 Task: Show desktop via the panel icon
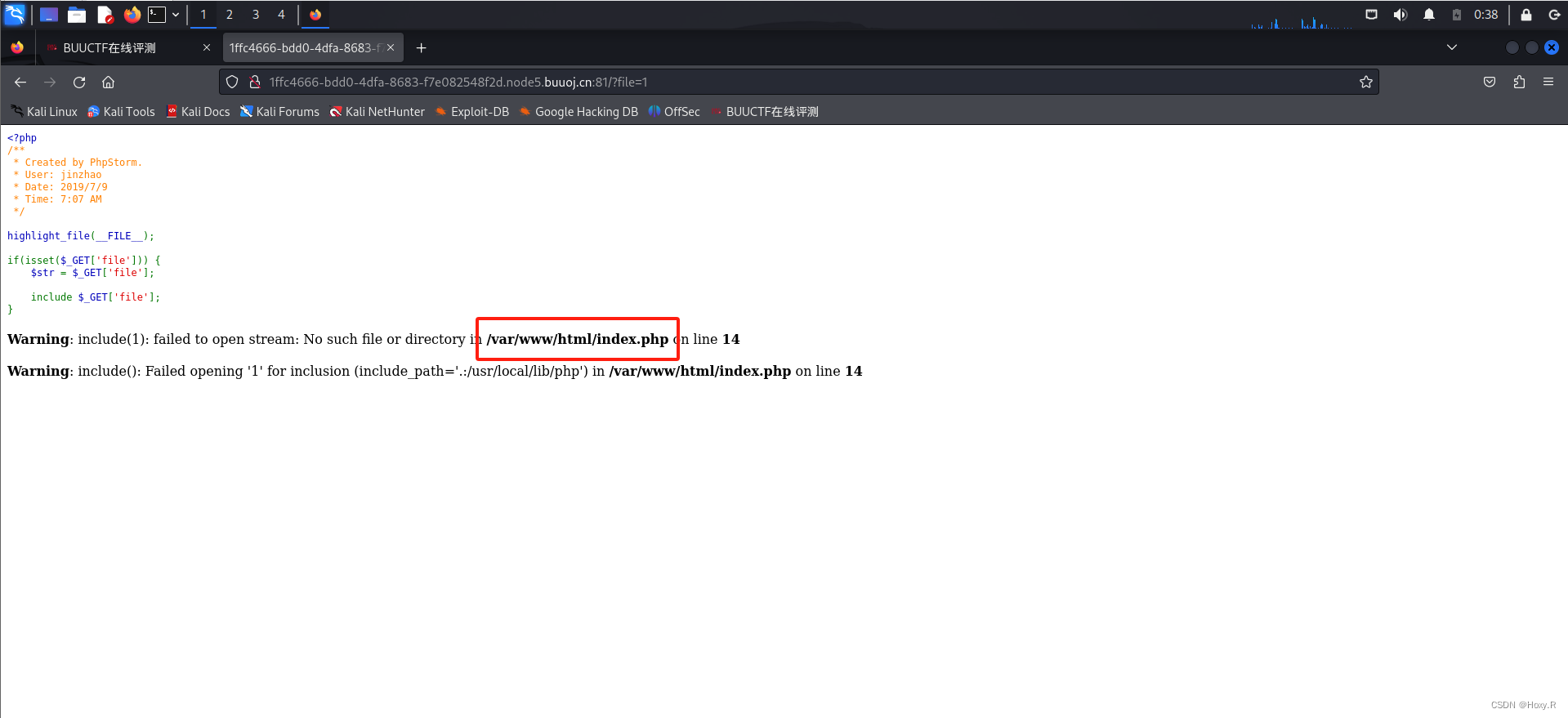click(49, 15)
